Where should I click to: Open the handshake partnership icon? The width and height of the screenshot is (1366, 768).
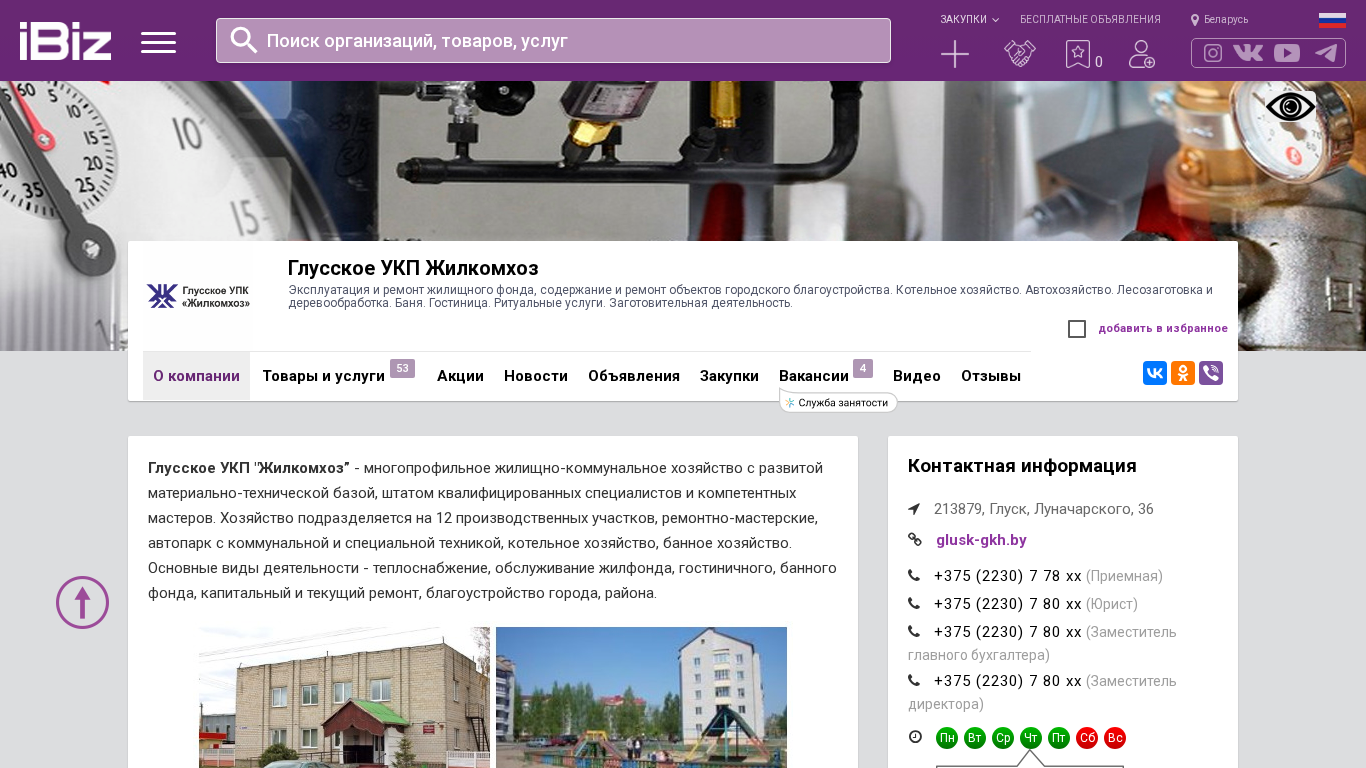tap(1020, 54)
